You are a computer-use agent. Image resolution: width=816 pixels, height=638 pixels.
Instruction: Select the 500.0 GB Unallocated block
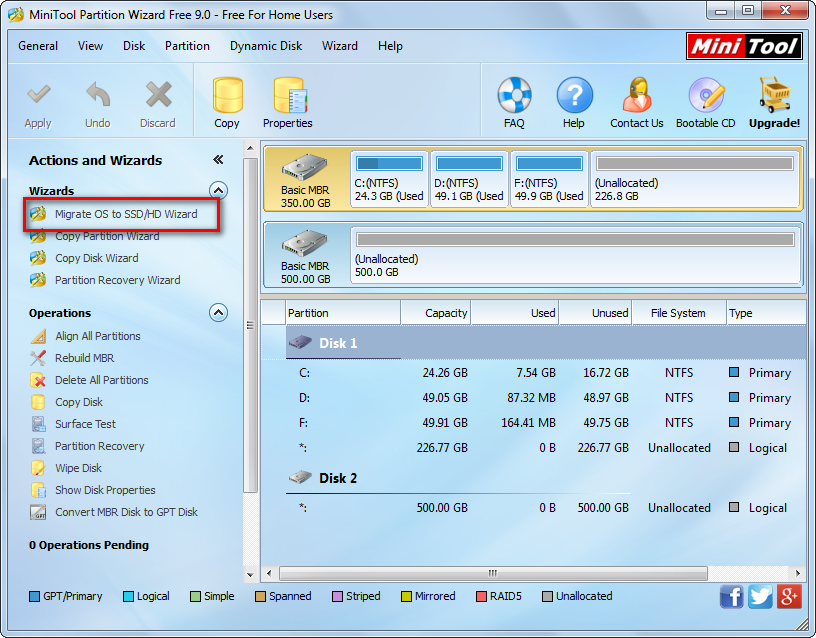tap(576, 255)
